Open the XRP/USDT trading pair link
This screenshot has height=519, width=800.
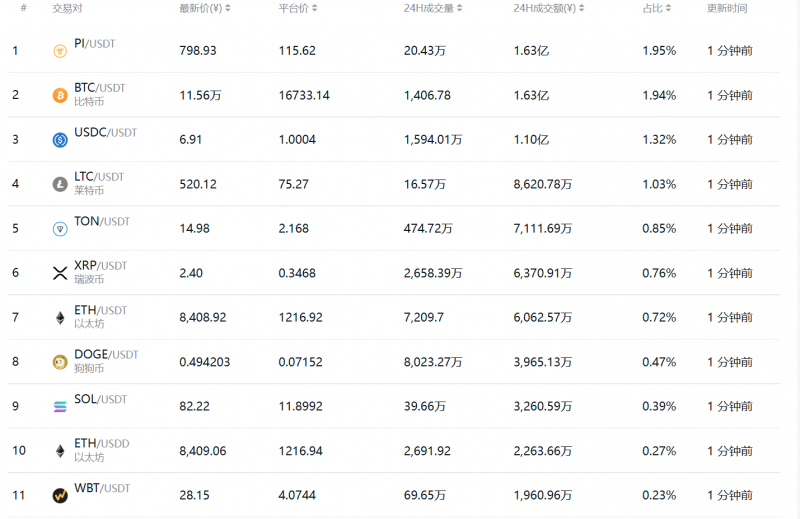tap(100, 266)
